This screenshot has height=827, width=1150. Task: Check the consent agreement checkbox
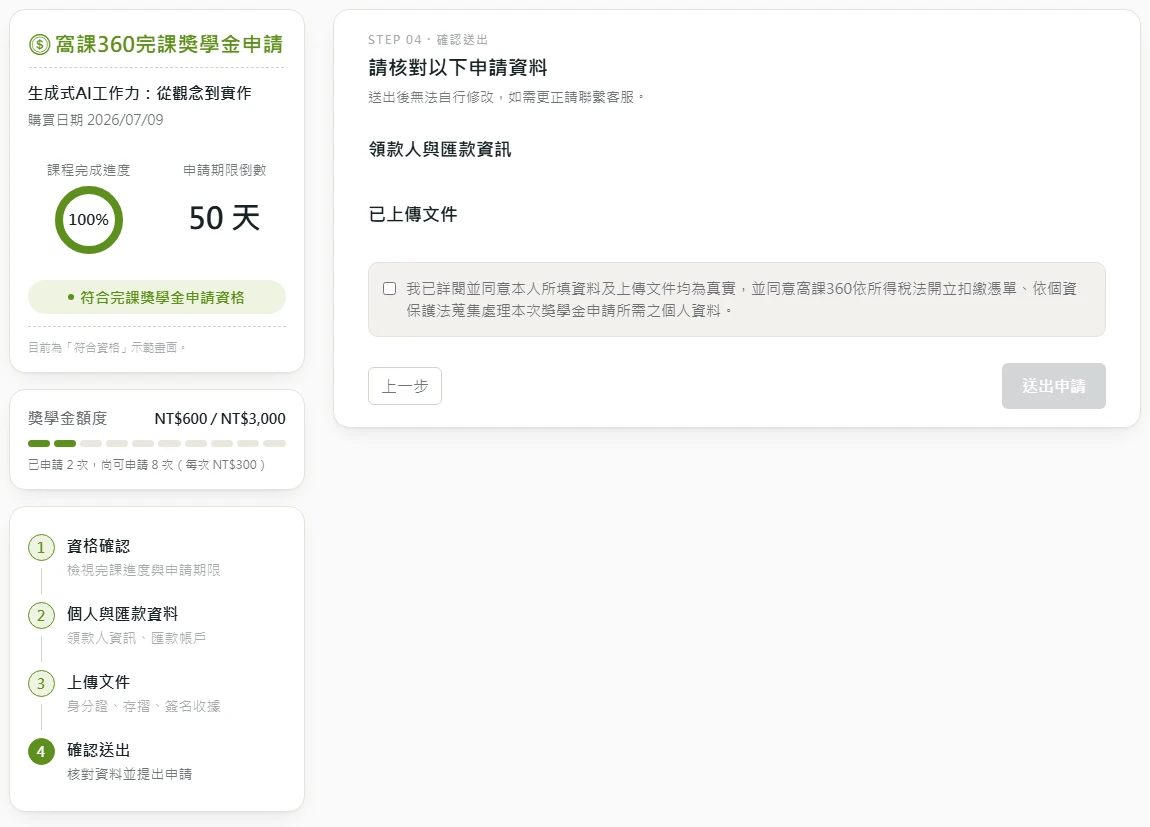pos(389,289)
